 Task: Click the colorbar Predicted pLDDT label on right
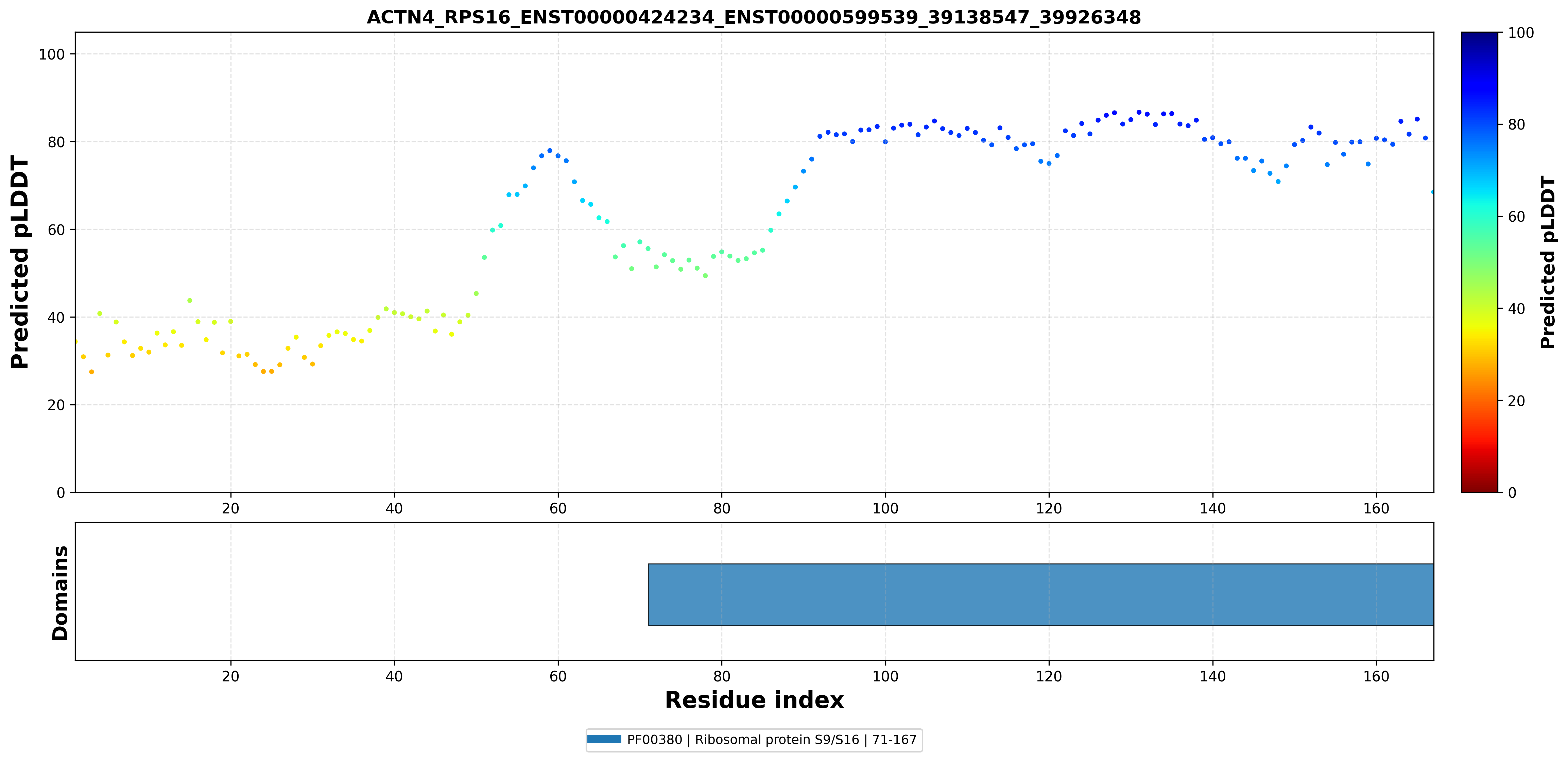[1548, 262]
